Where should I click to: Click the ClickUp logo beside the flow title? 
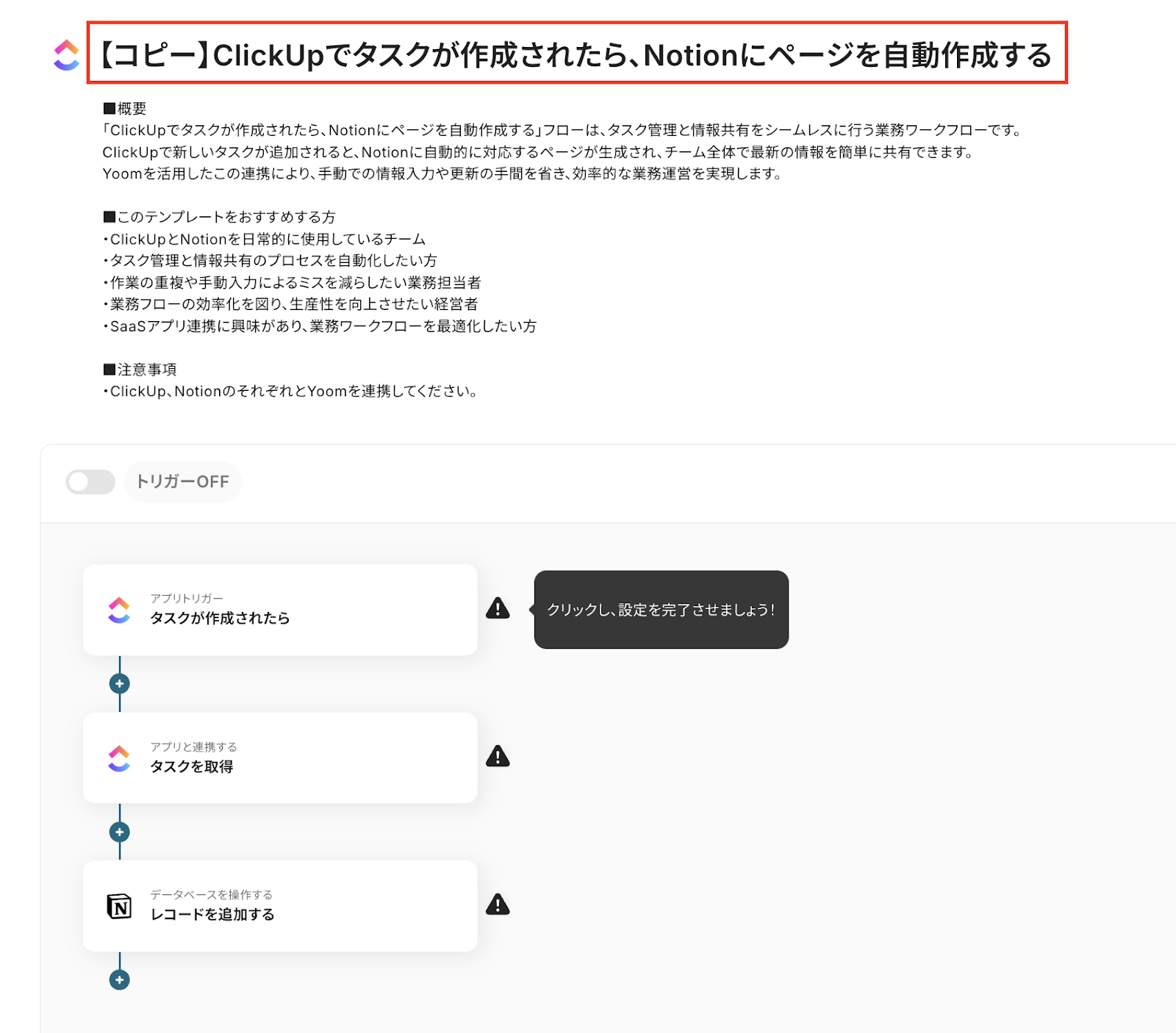tap(66, 55)
